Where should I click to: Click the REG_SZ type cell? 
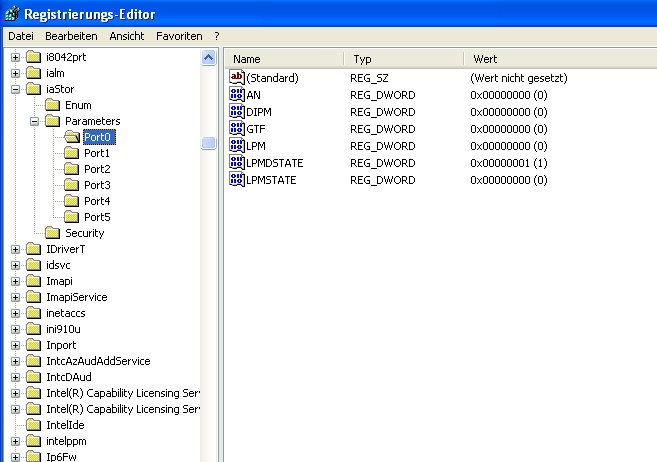tap(369, 78)
